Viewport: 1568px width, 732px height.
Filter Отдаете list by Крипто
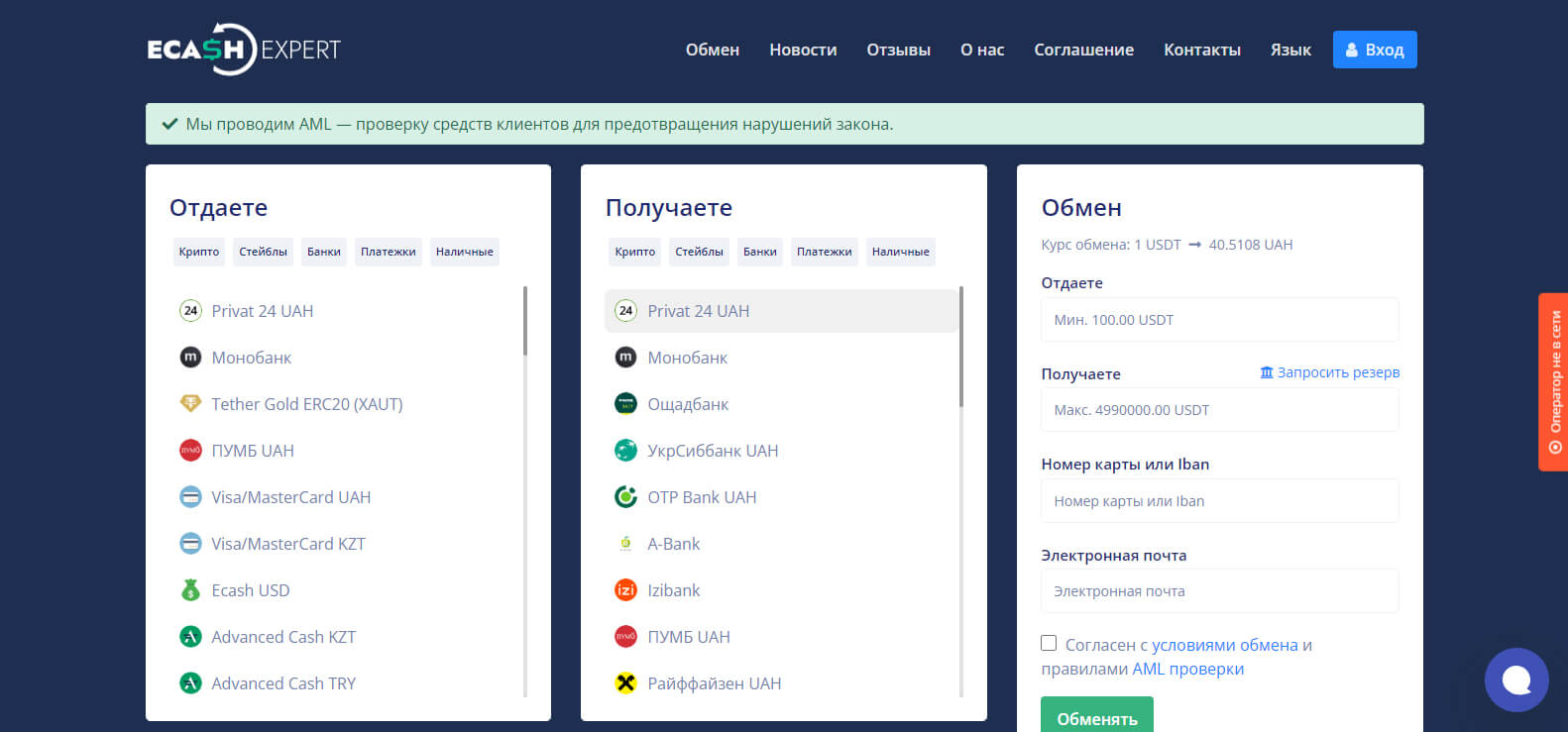pyautogui.click(x=199, y=252)
